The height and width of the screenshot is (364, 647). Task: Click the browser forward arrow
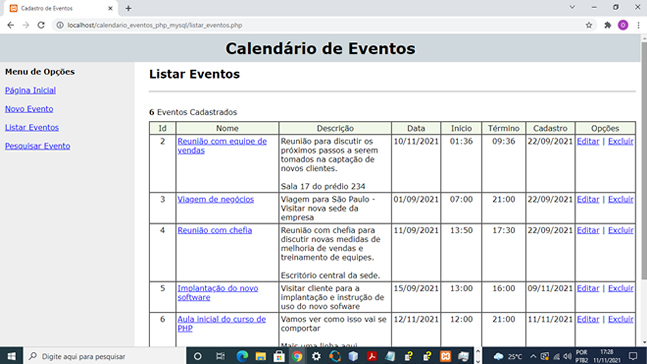click(x=26, y=25)
